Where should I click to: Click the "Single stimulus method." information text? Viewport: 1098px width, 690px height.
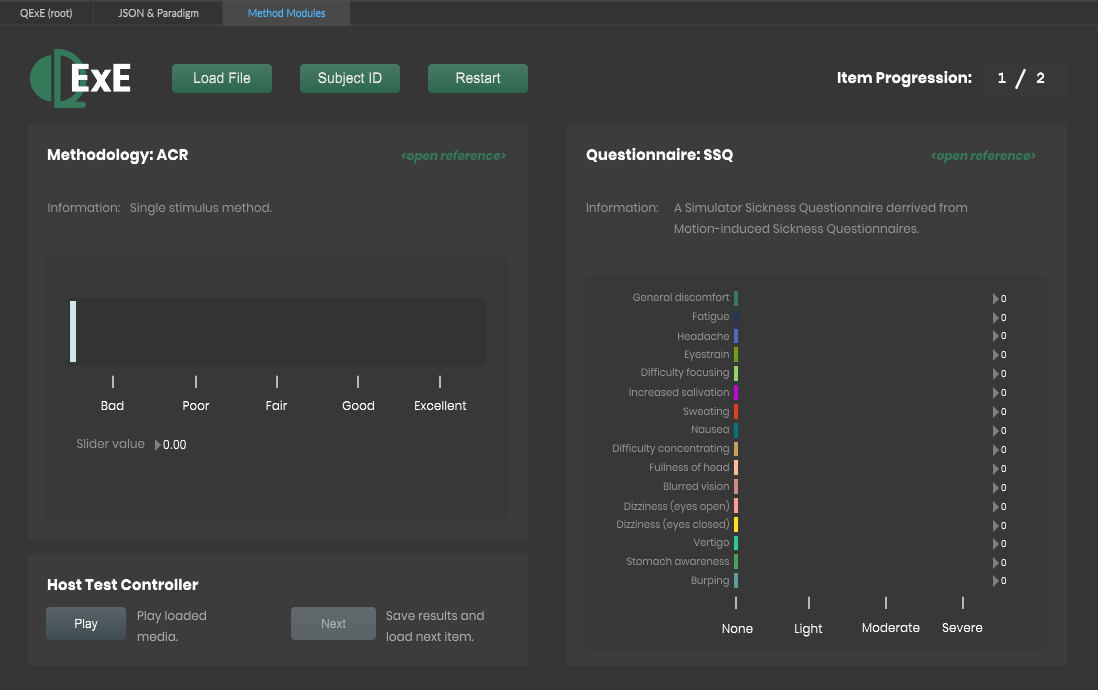tap(201, 208)
